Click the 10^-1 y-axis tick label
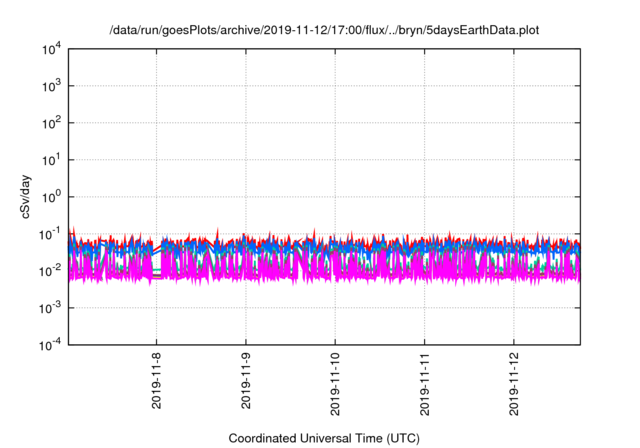640x448 pixels. pyautogui.click(x=50, y=234)
